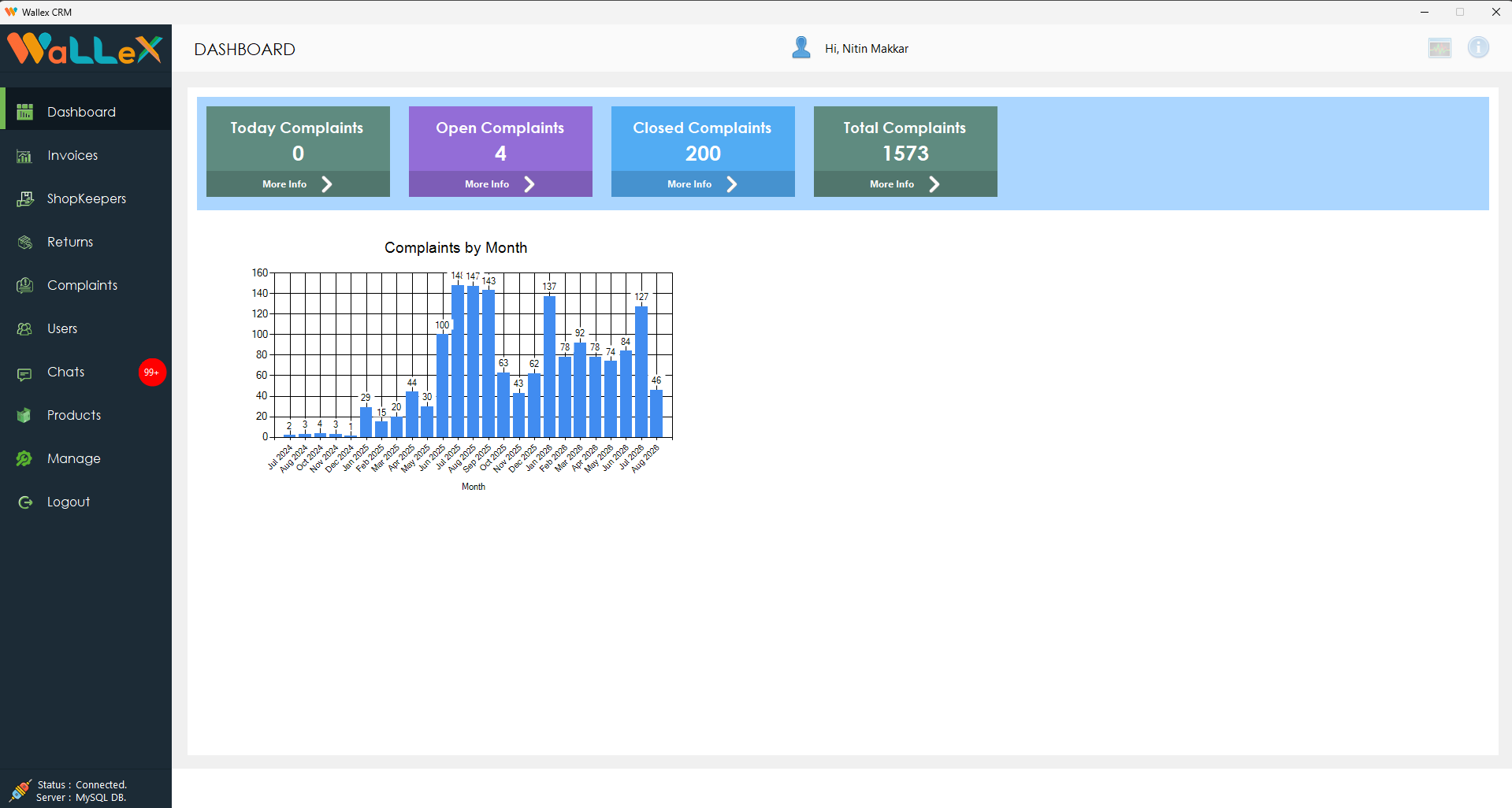This screenshot has height=808, width=1512.
Task: Click the Today Complaints chevron arrow
Action: coord(327,184)
